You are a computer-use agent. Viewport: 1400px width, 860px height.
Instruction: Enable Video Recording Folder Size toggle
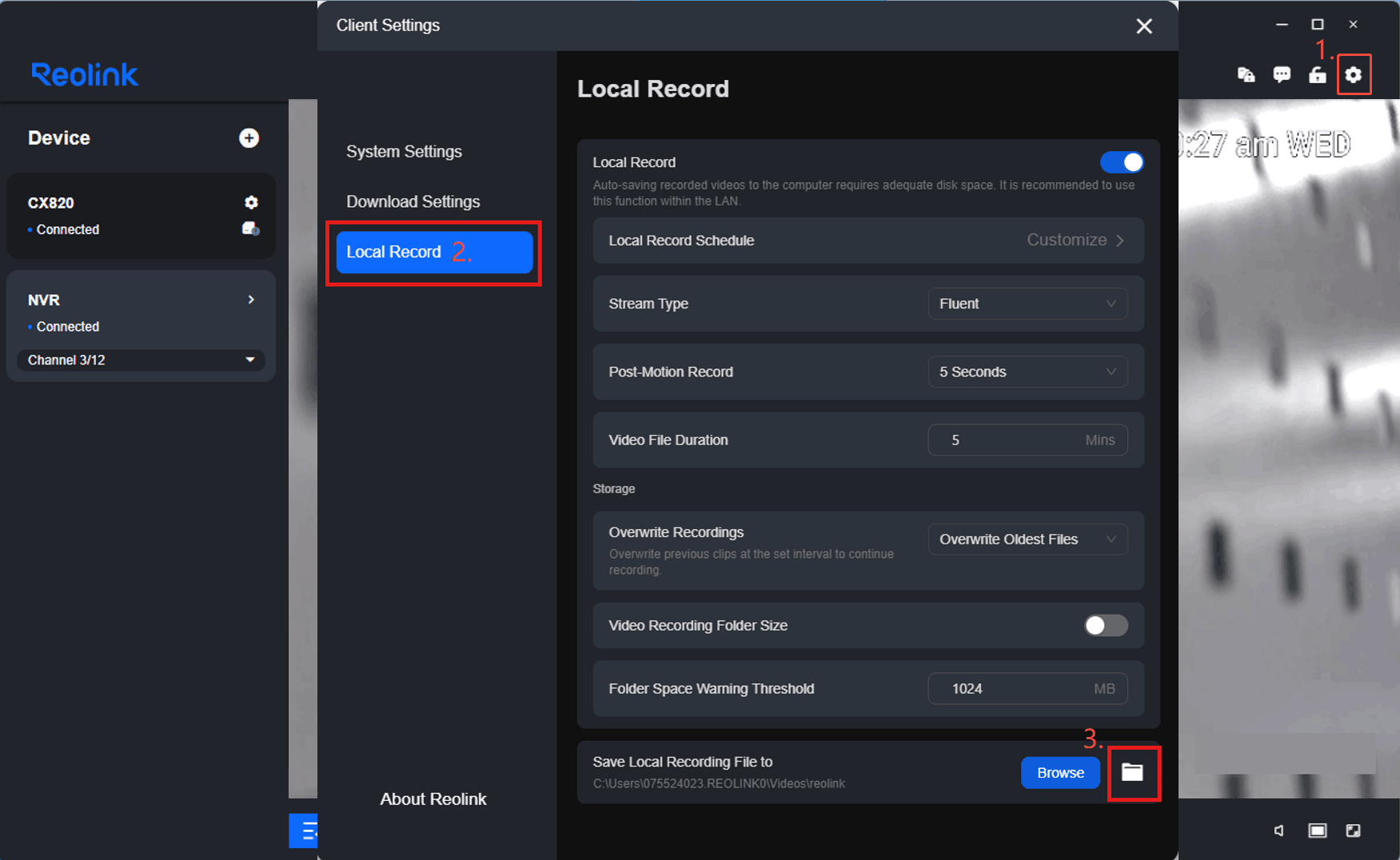pos(1106,625)
